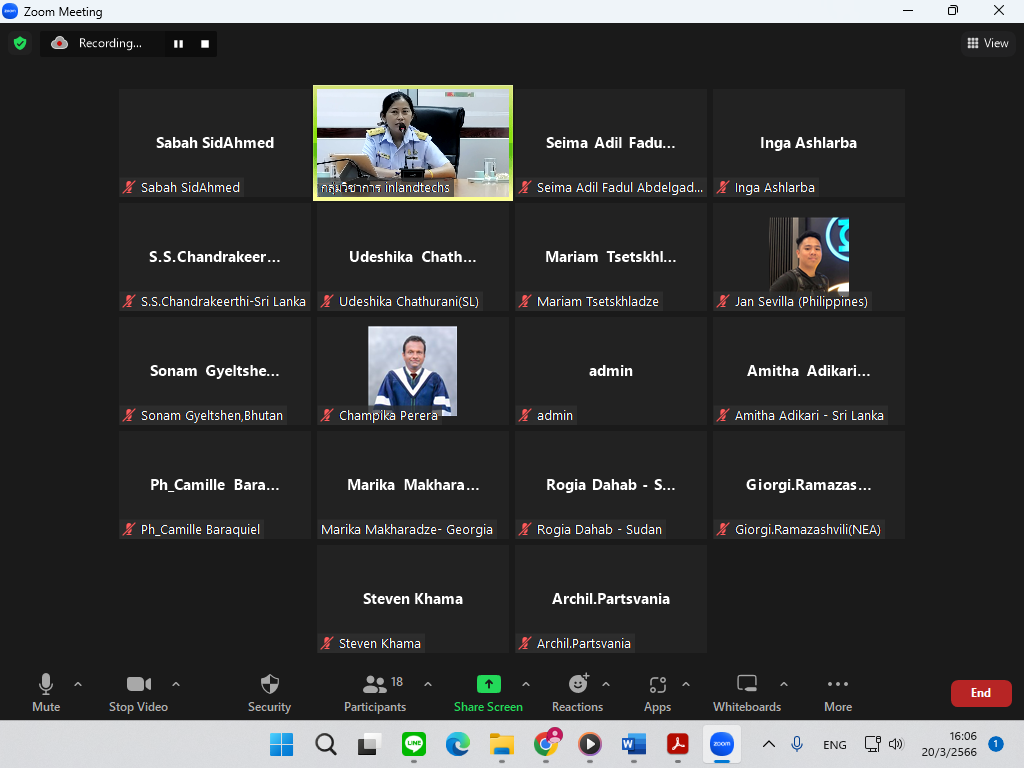The width and height of the screenshot is (1024, 768).
Task: Click muted mic icon for Rogia Dahab - Sudan
Action: (x=525, y=529)
